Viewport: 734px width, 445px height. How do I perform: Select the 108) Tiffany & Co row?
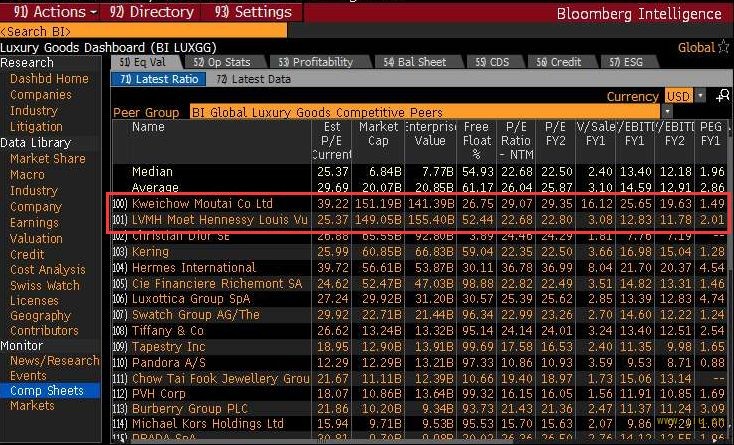[419, 331]
